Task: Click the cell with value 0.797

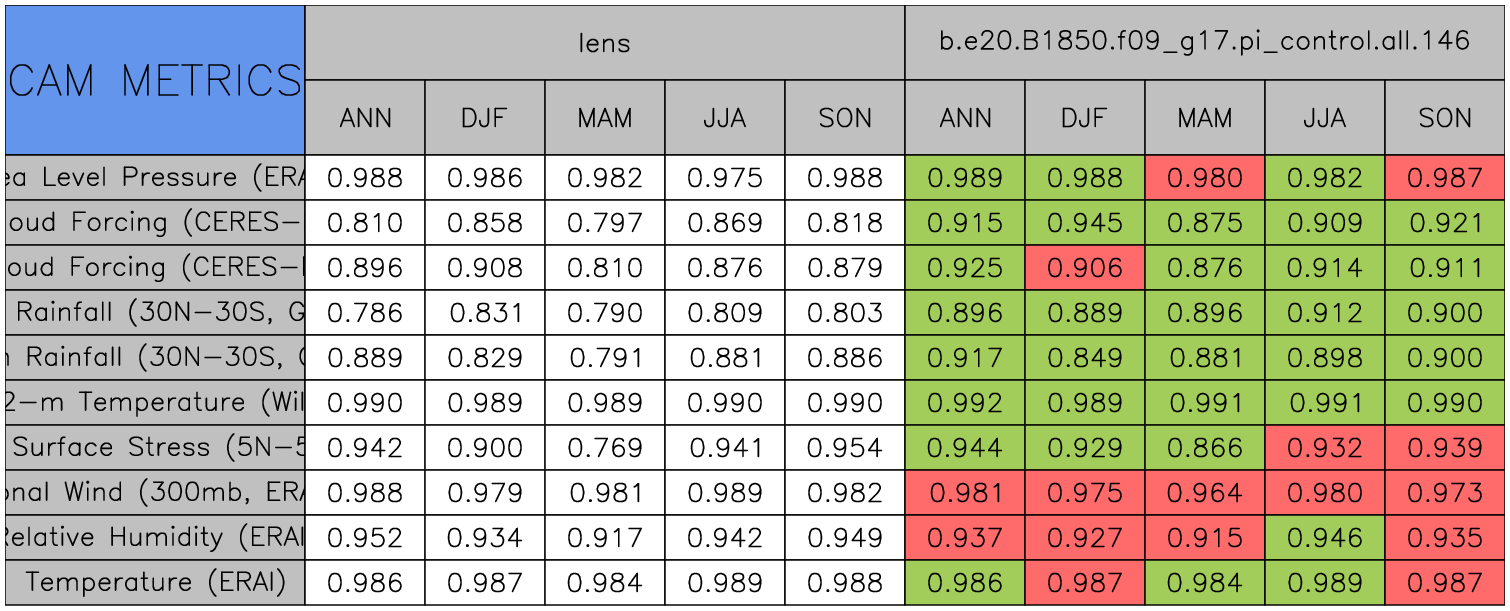Action: coord(604,223)
